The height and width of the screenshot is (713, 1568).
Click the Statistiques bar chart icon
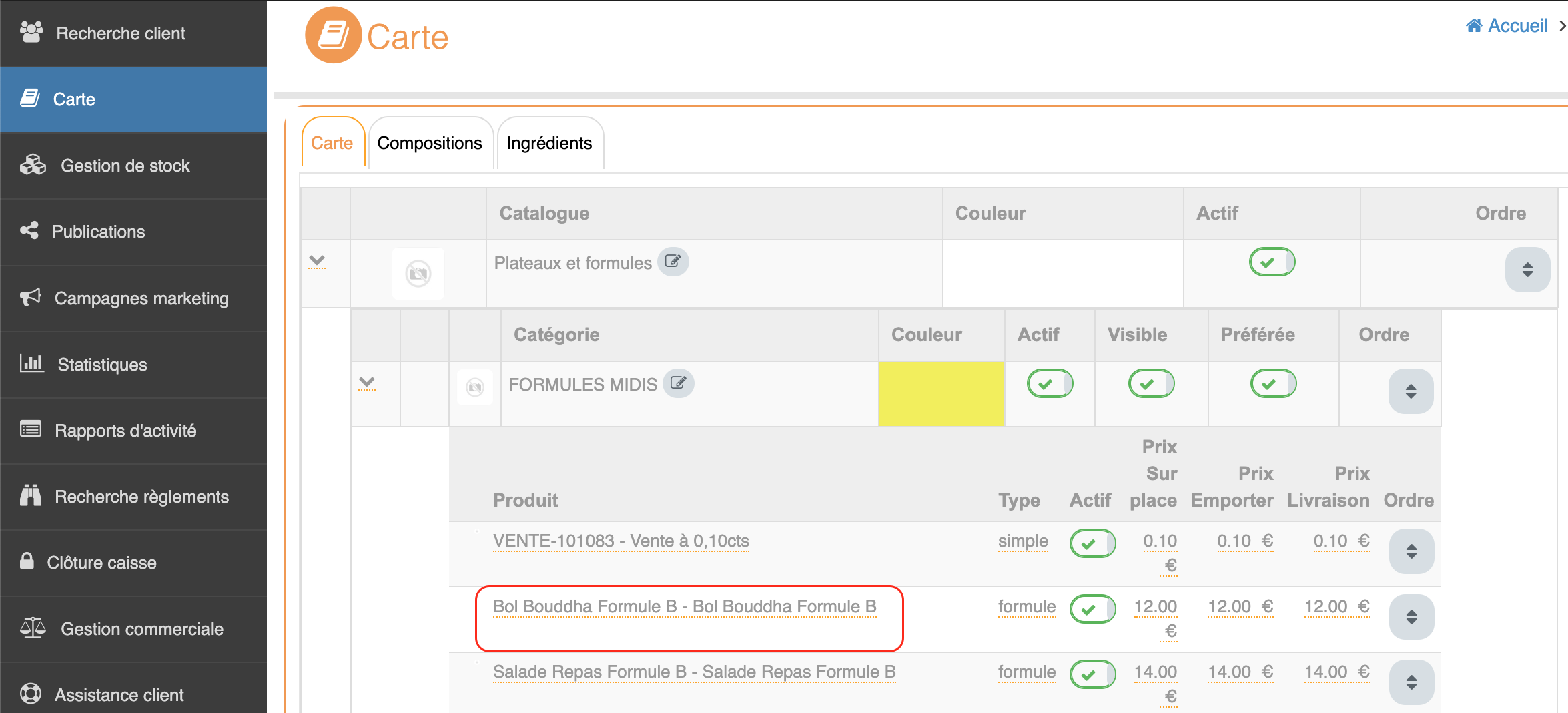31,364
